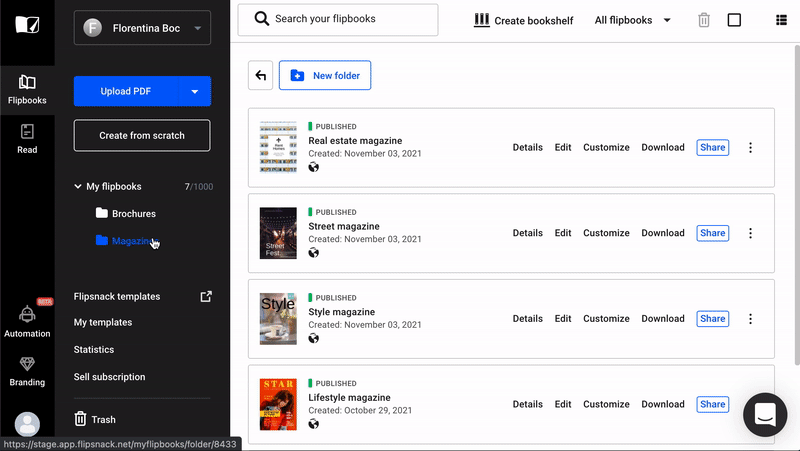This screenshot has height=451, width=800.
Task: Open Sell subscription
Action: click(109, 377)
